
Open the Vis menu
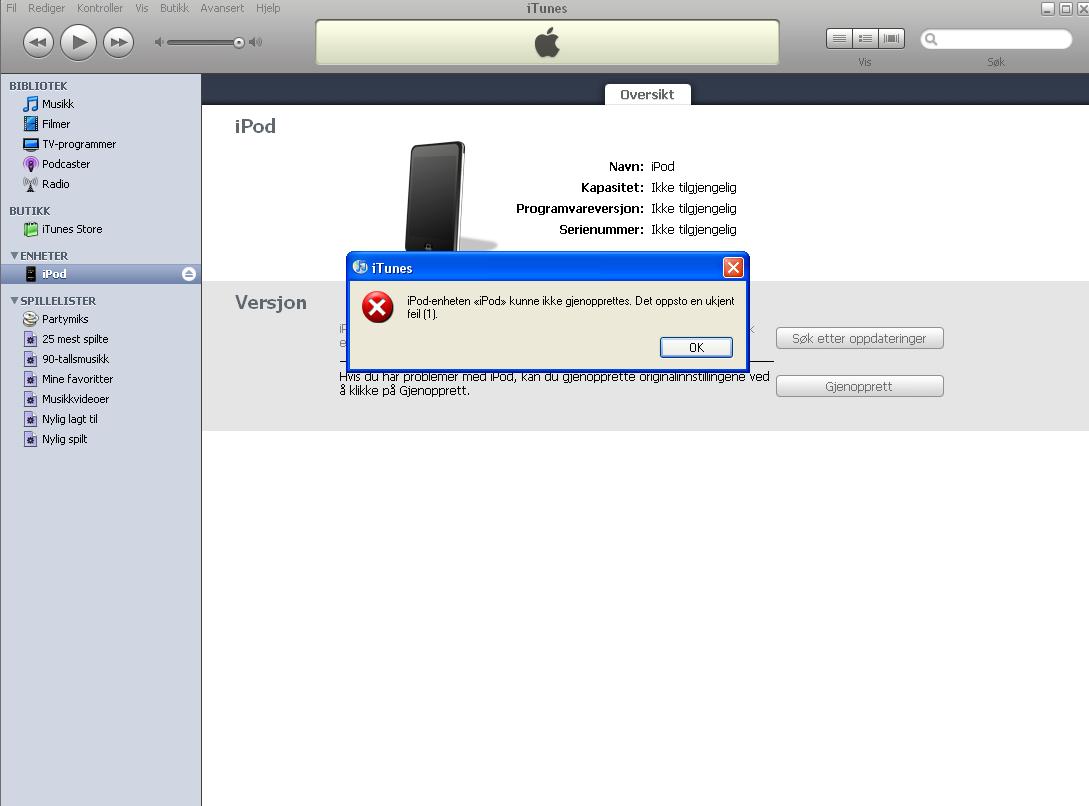pyautogui.click(x=142, y=8)
